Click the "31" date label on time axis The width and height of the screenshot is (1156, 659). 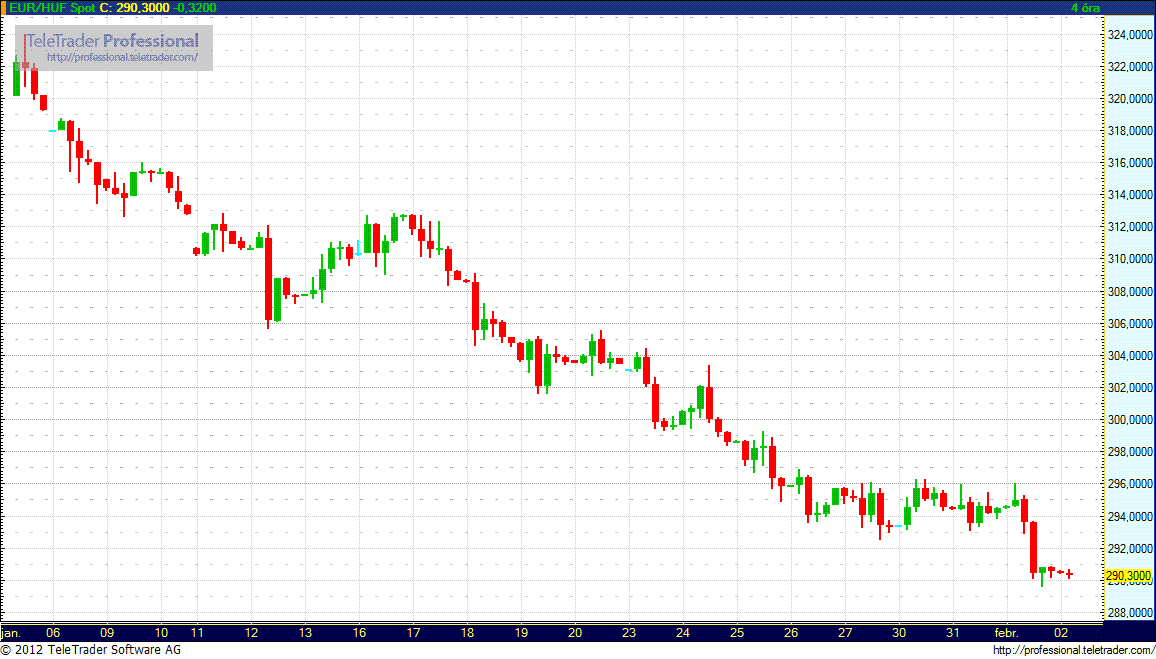click(x=953, y=632)
